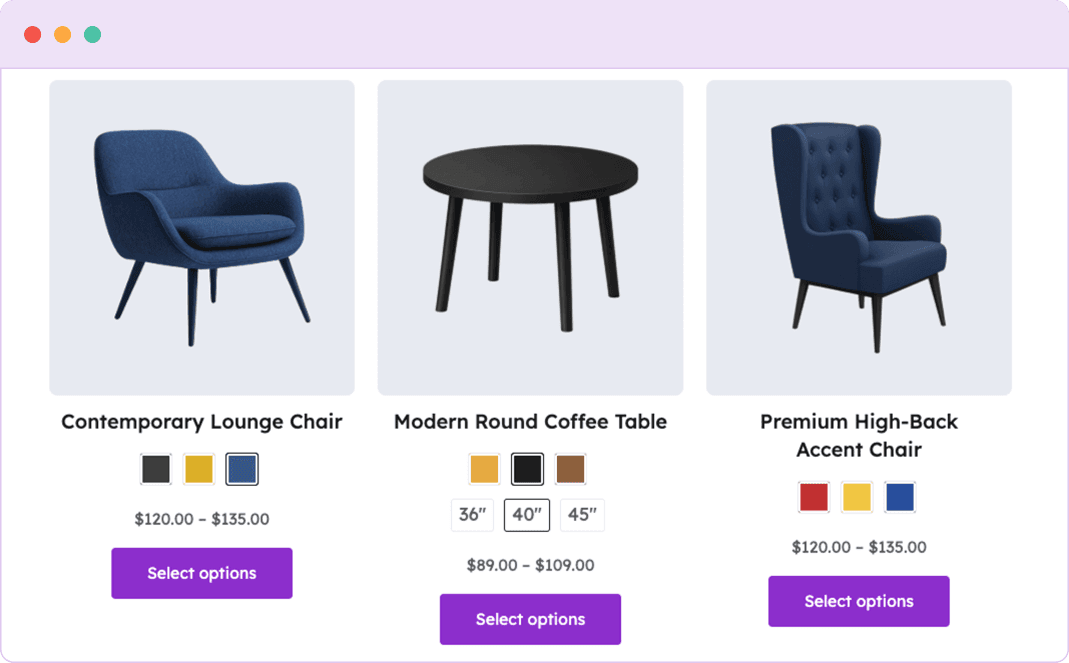Image resolution: width=1069 pixels, height=663 pixels.
Task: Select the 36″ size option
Action: pos(472,515)
